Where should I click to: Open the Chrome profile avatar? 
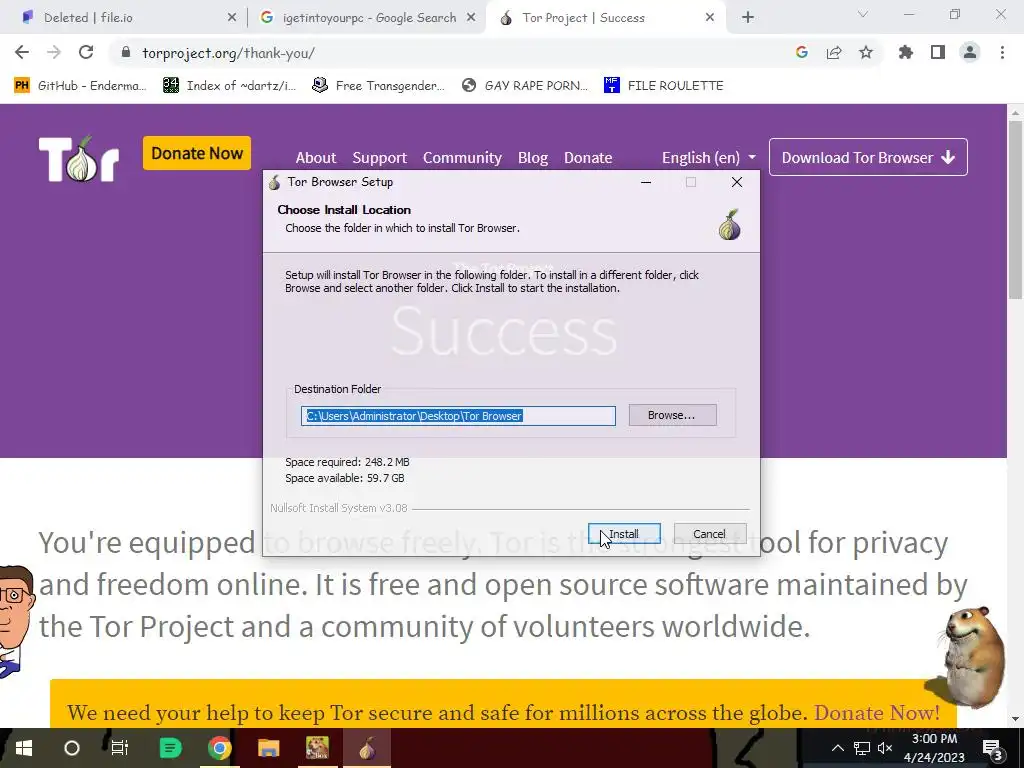click(x=970, y=53)
